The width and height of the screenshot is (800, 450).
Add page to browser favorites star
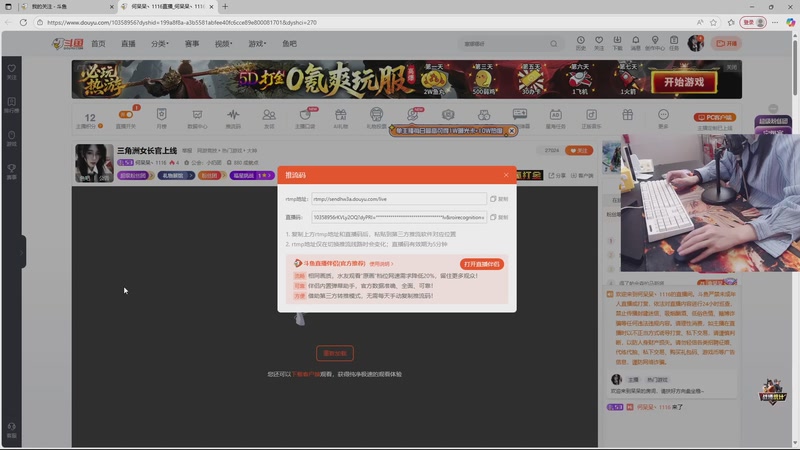pos(713,22)
